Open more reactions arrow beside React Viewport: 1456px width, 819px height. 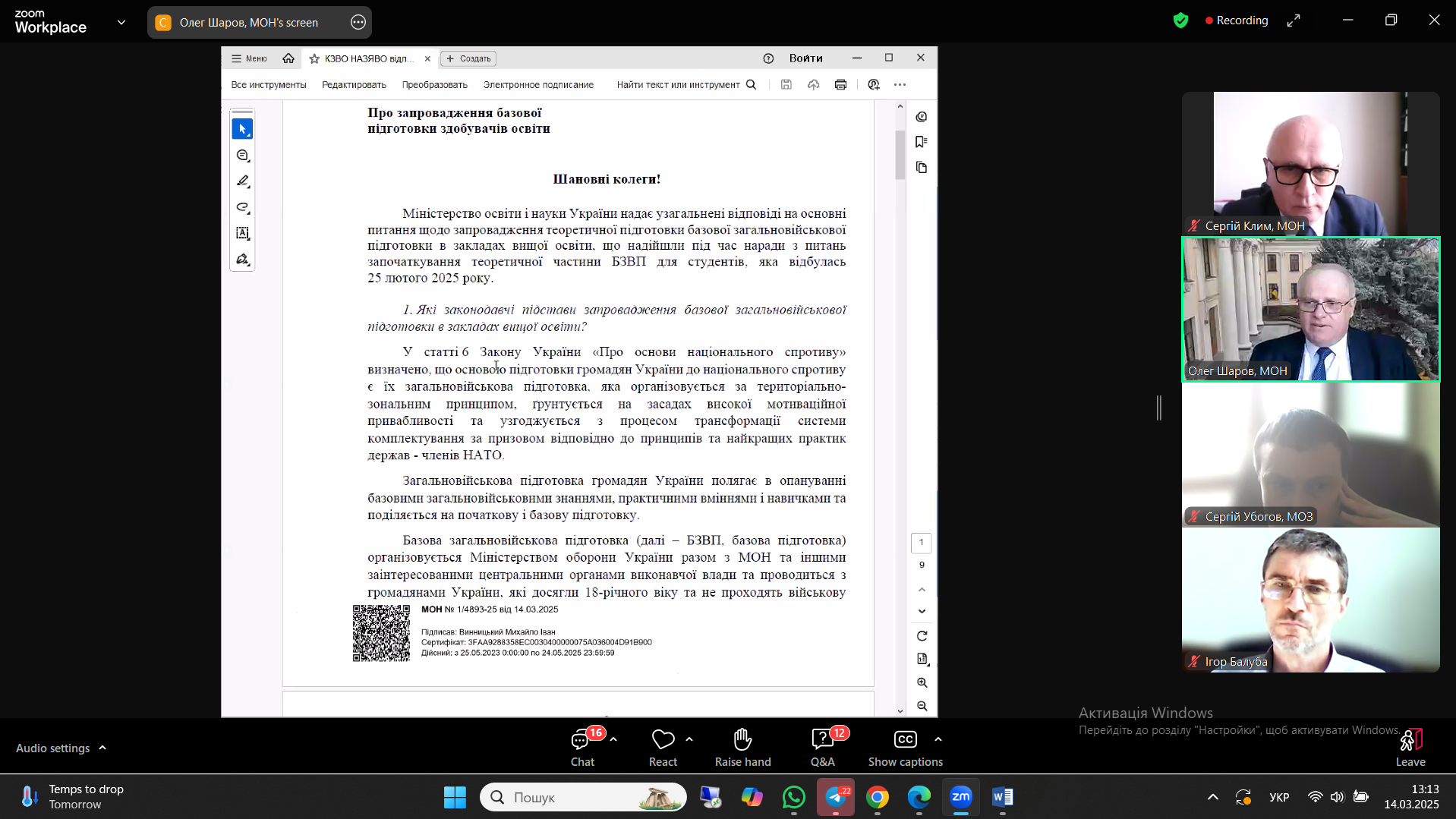[689, 739]
